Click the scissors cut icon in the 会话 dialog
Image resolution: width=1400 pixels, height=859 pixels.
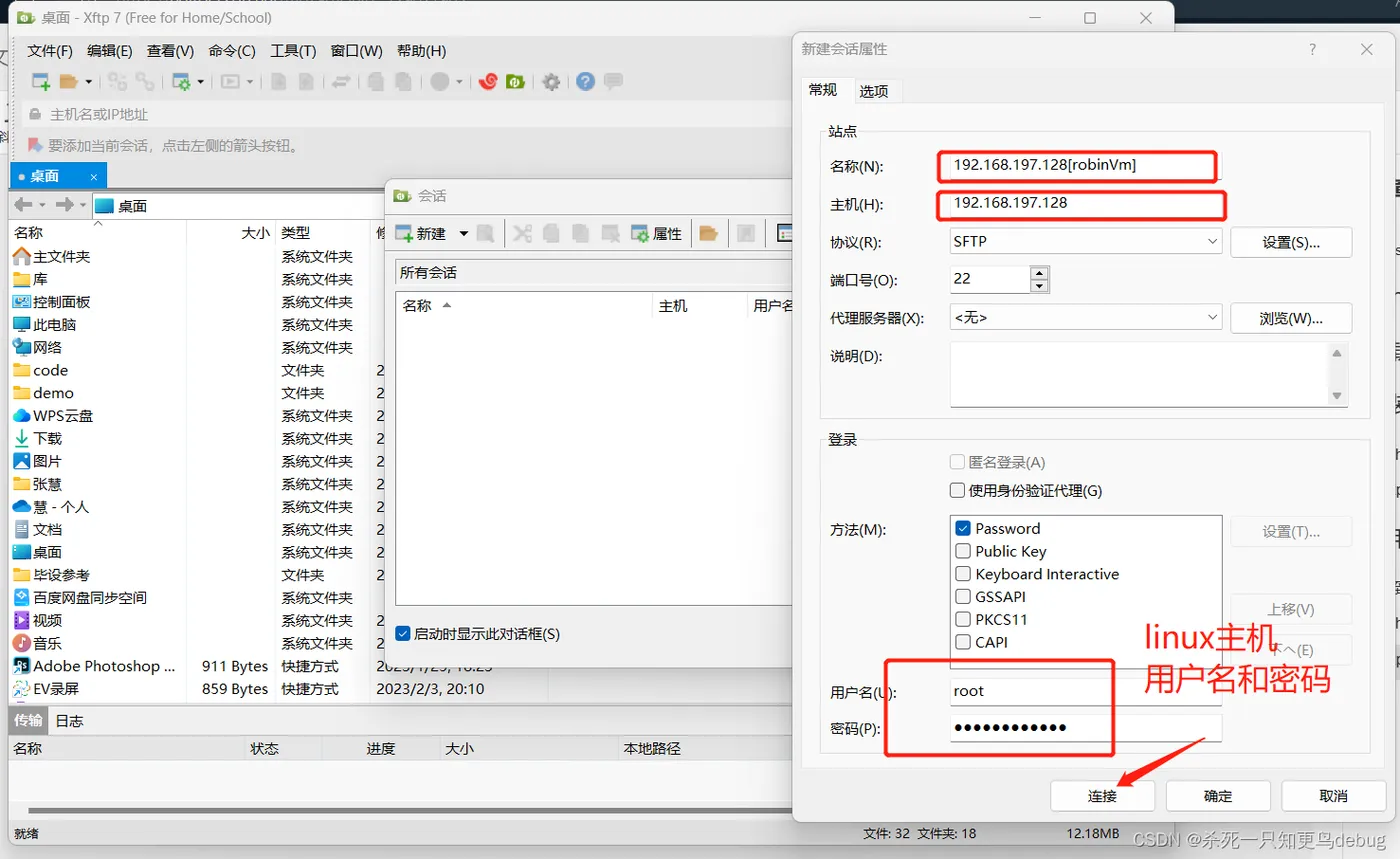(522, 233)
